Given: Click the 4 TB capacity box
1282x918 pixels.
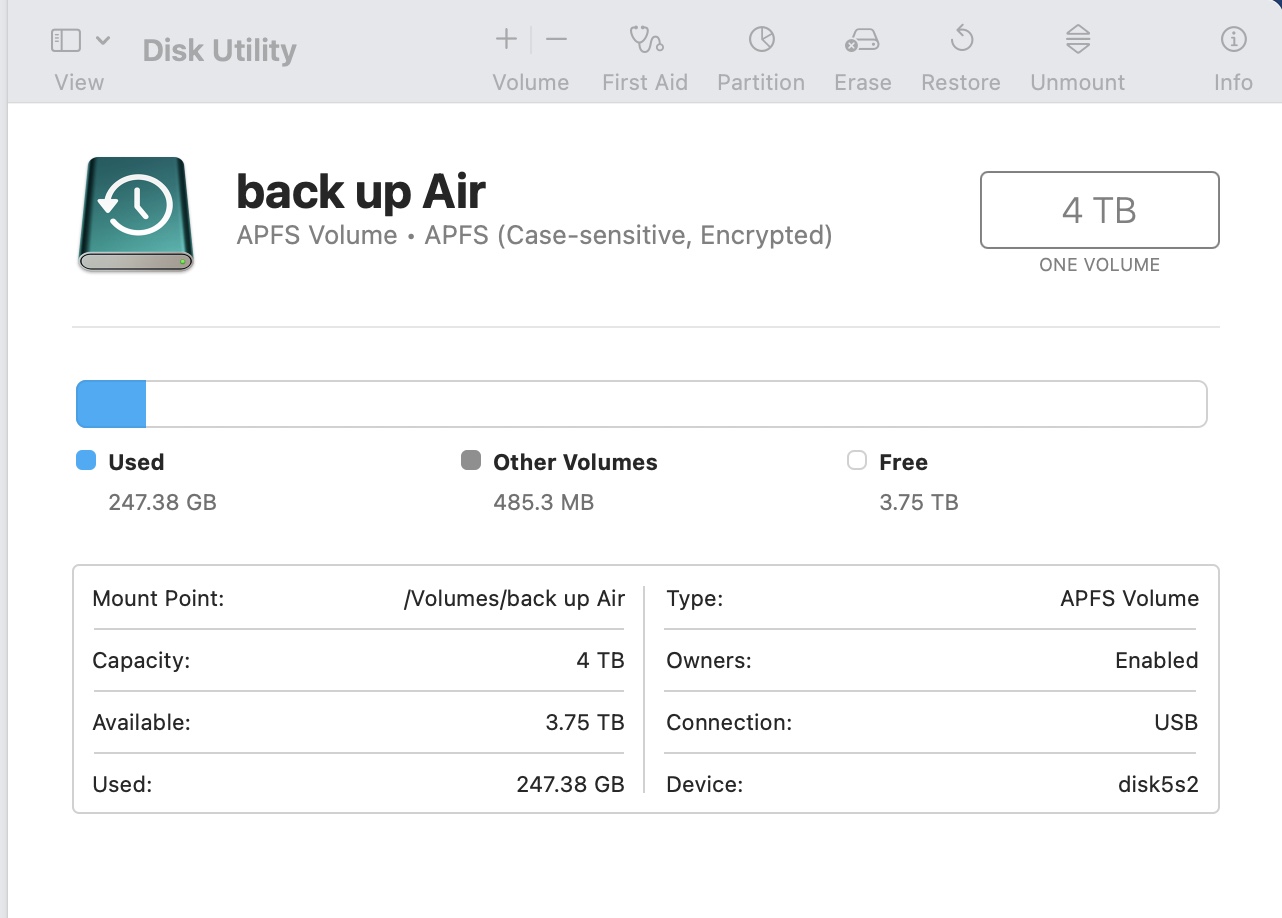Looking at the screenshot, I should (1099, 211).
